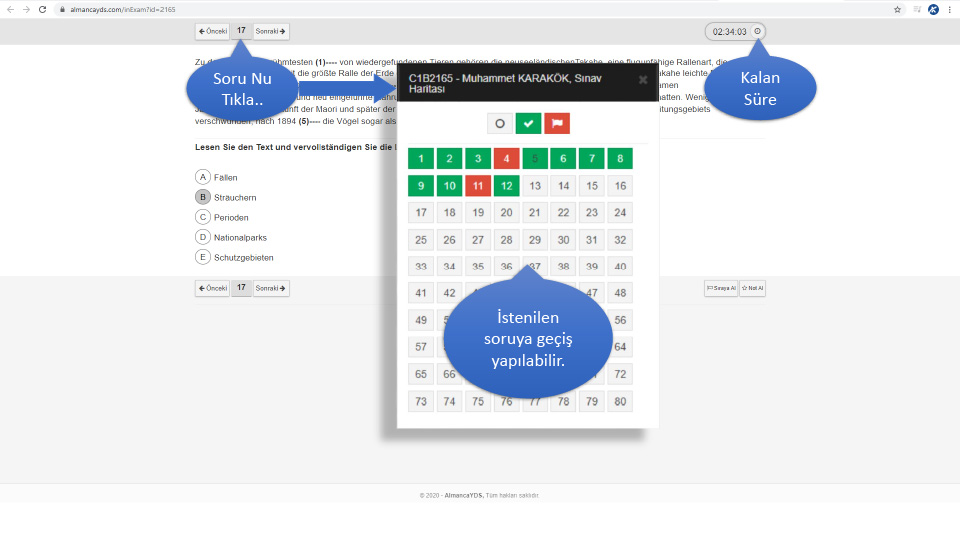Go to question 32 in the map
960x540 pixels.
coord(620,240)
